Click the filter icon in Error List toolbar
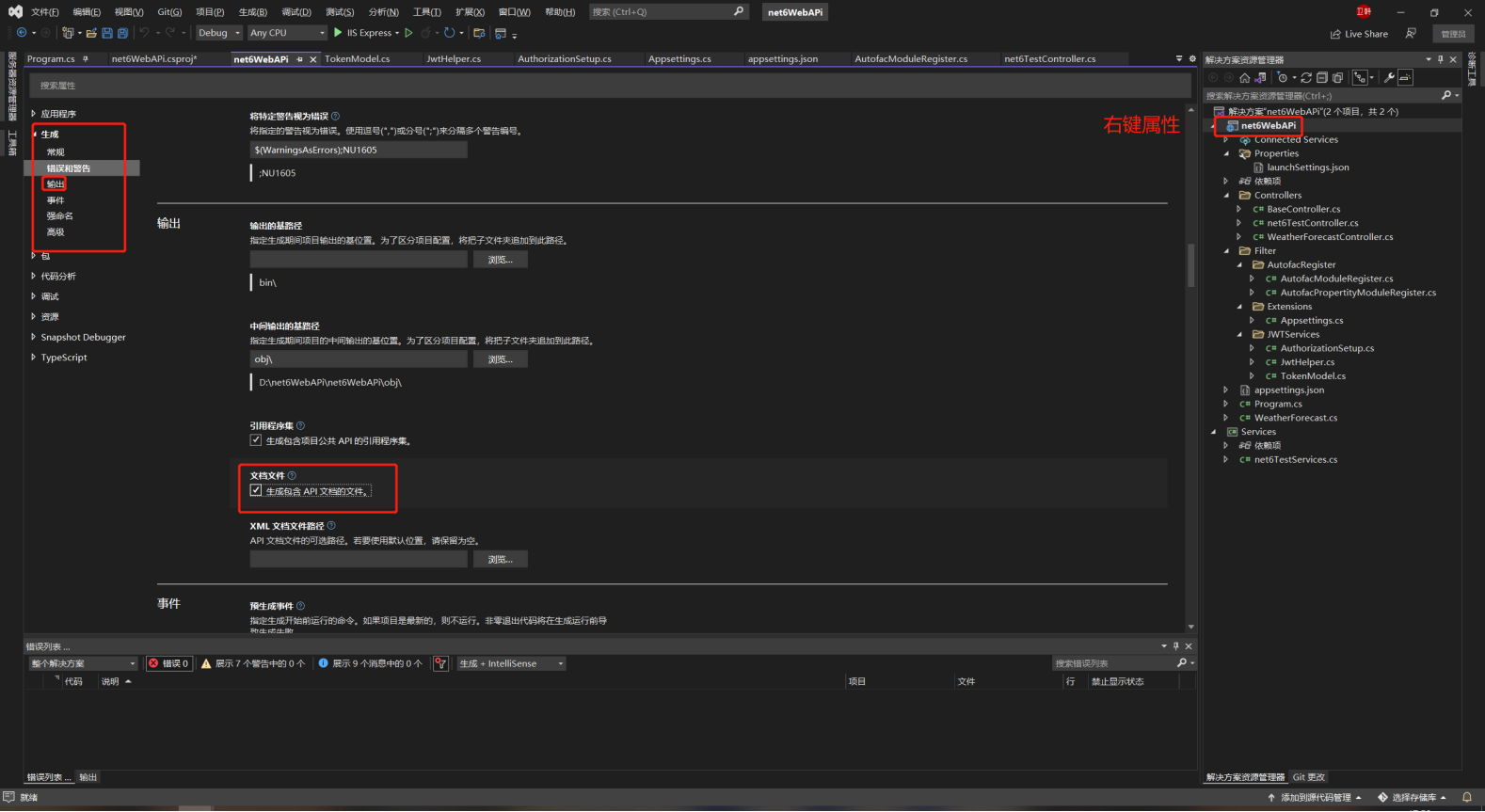This screenshot has height=812, width=1485. tap(440, 663)
